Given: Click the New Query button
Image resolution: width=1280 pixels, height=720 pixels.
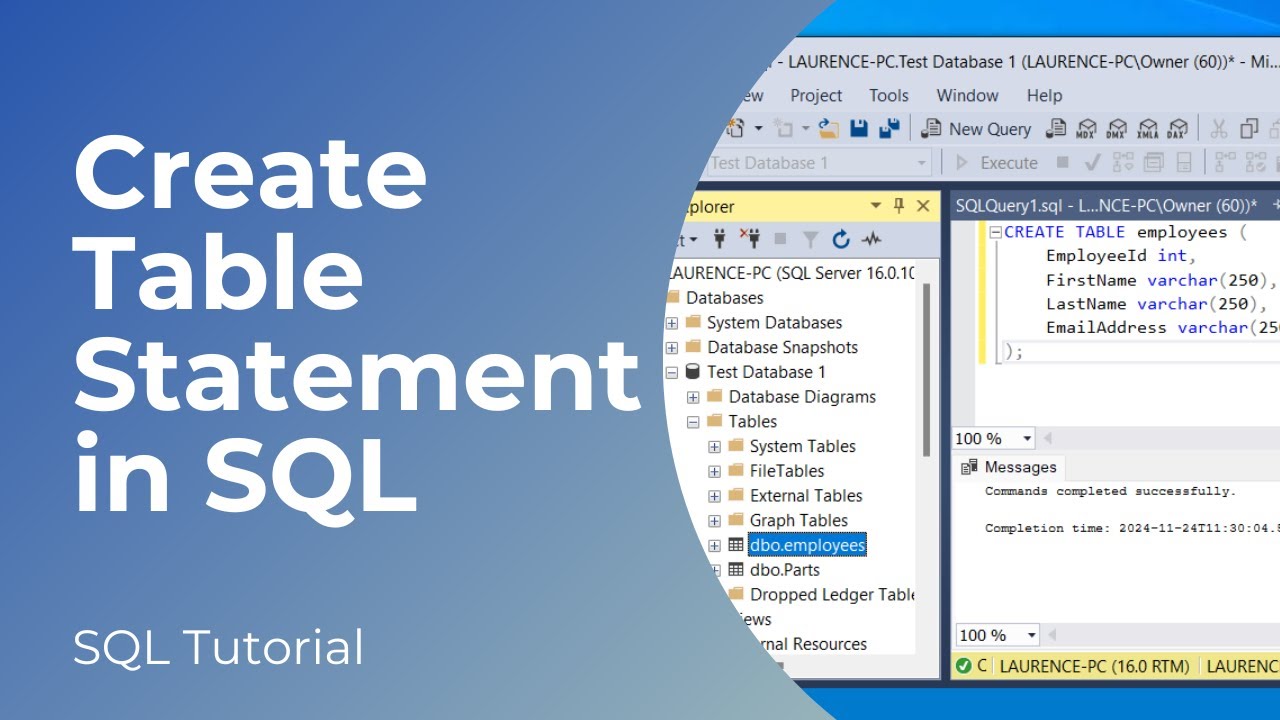Looking at the screenshot, I should tap(976, 128).
